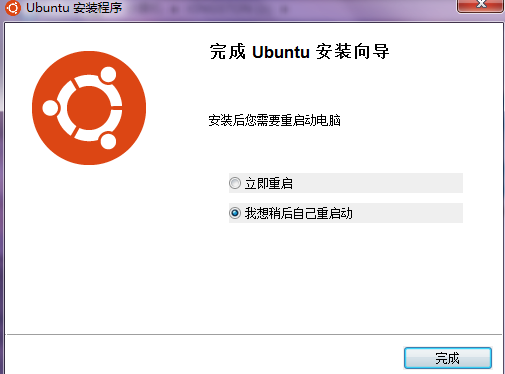Click the window title Ubuntu 安装程序

[x=74, y=8]
